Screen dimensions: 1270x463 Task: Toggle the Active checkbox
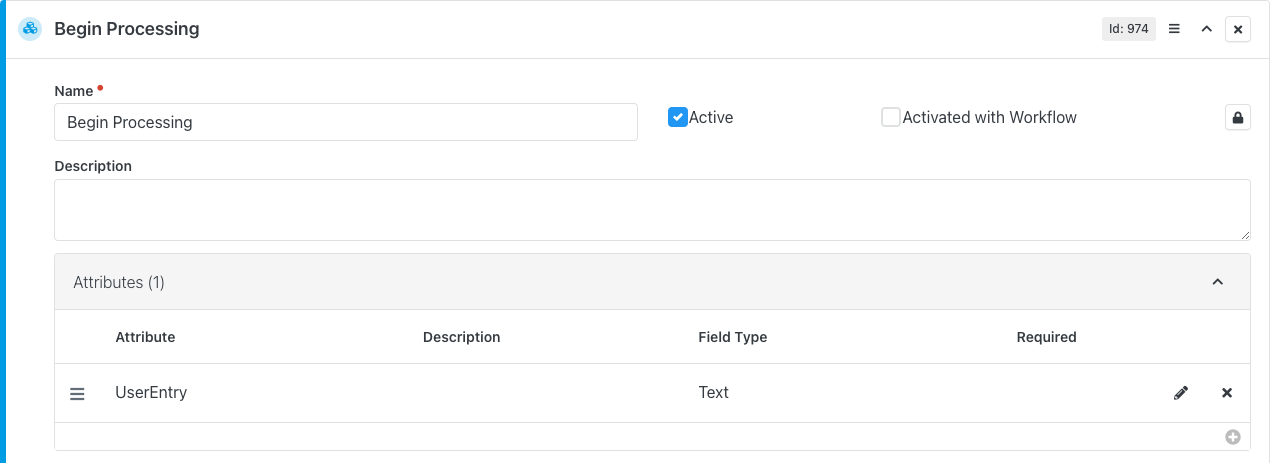point(678,117)
